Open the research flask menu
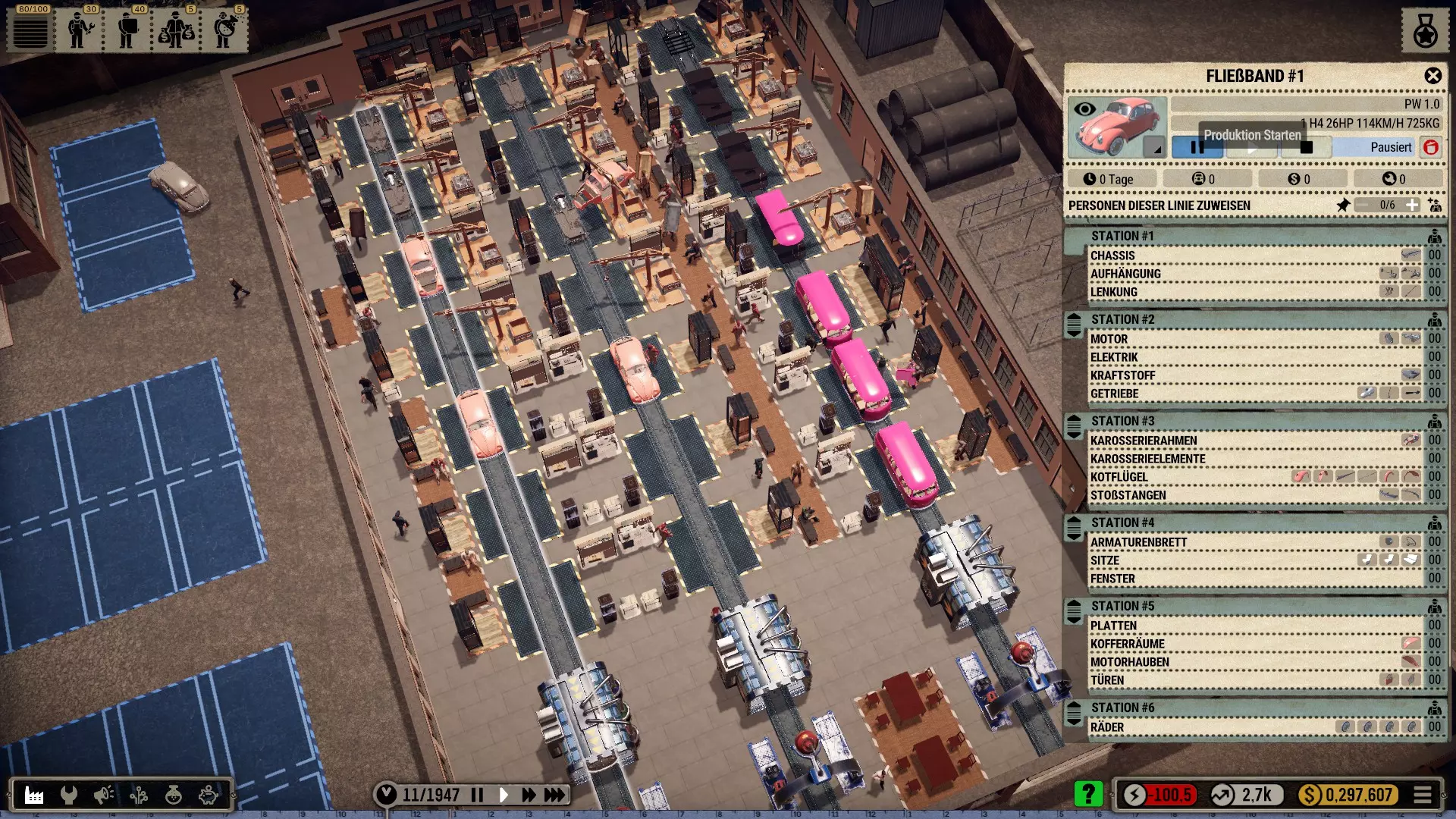The width and height of the screenshot is (1456, 819). tap(174, 795)
